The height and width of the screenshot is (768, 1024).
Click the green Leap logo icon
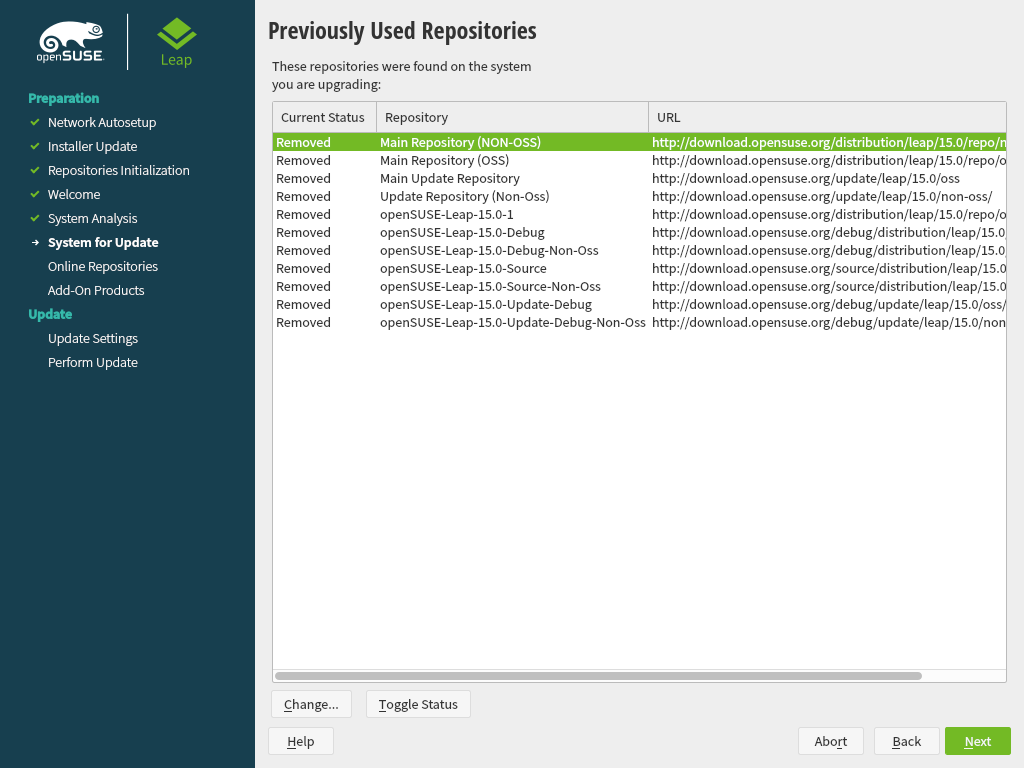click(x=177, y=35)
